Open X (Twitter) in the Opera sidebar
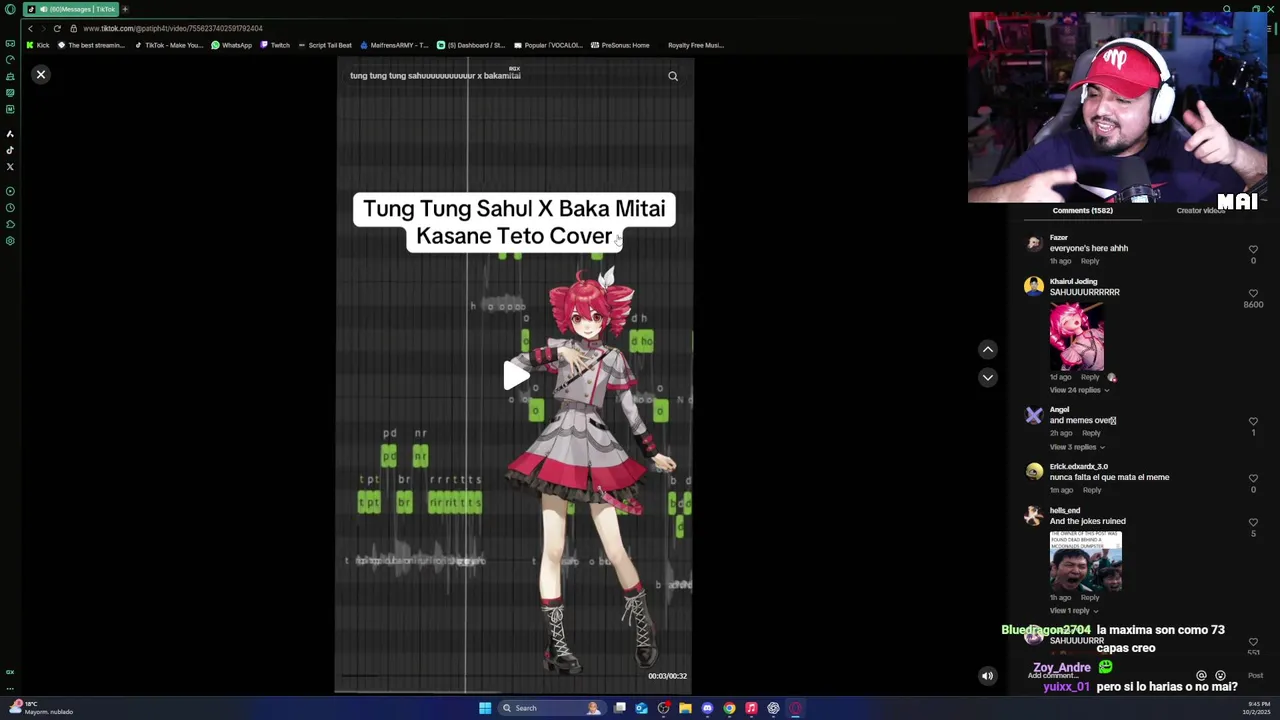The width and height of the screenshot is (1280, 720). tap(10, 167)
